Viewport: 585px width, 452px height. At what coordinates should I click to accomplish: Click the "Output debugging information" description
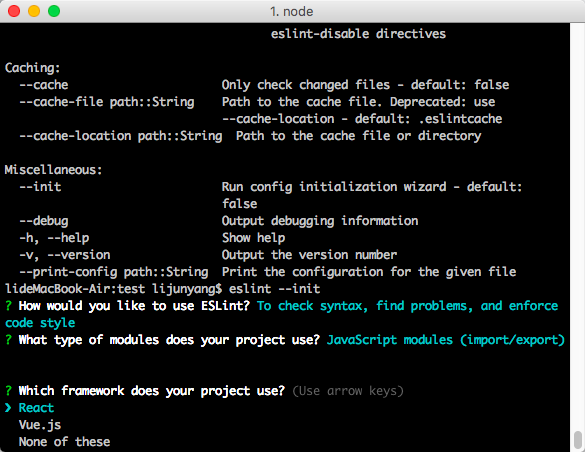(320, 221)
